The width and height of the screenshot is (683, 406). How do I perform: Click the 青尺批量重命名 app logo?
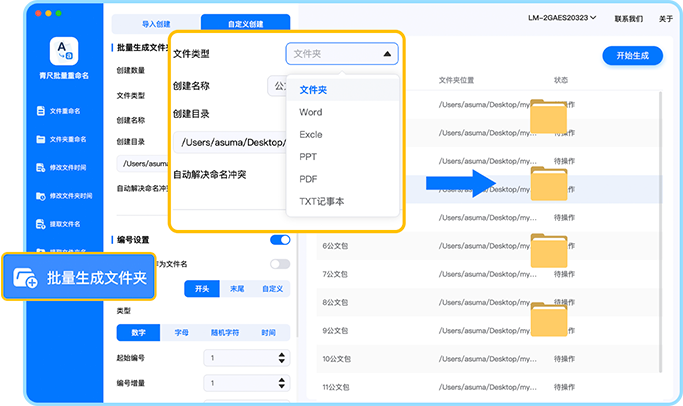click(62, 50)
